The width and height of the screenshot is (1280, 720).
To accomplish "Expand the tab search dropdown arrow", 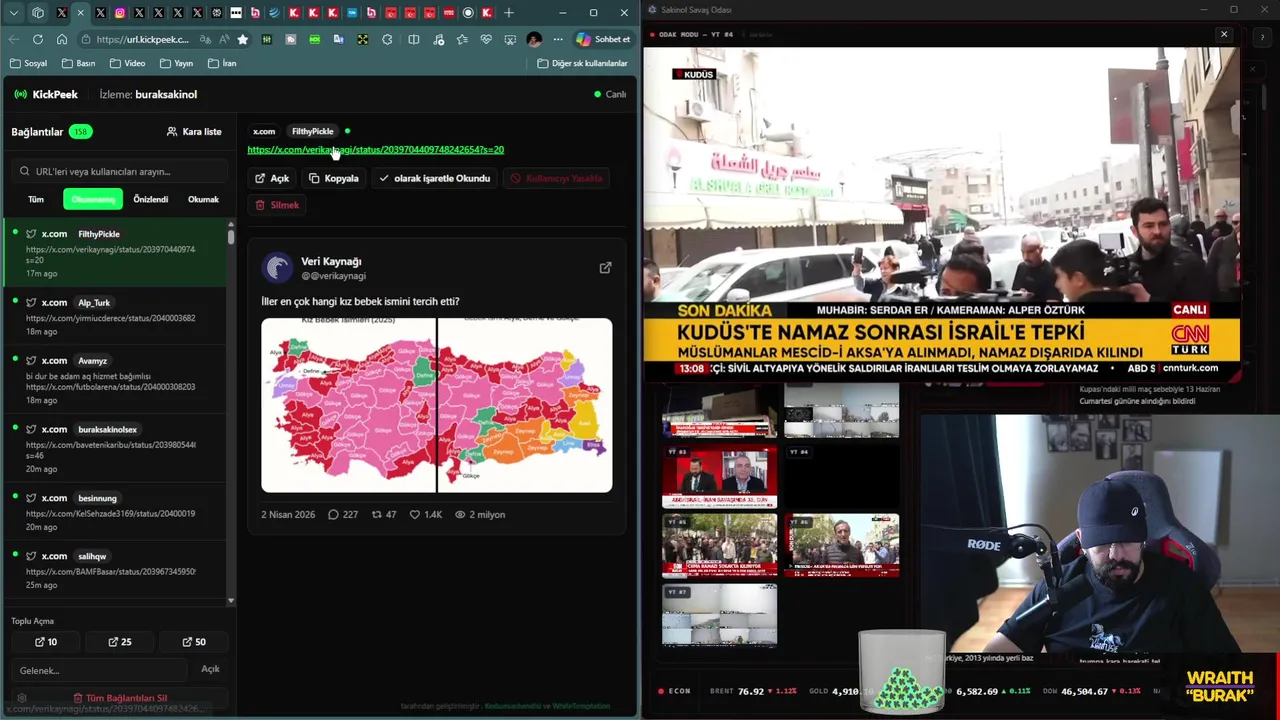I will pyautogui.click(x=14, y=13).
